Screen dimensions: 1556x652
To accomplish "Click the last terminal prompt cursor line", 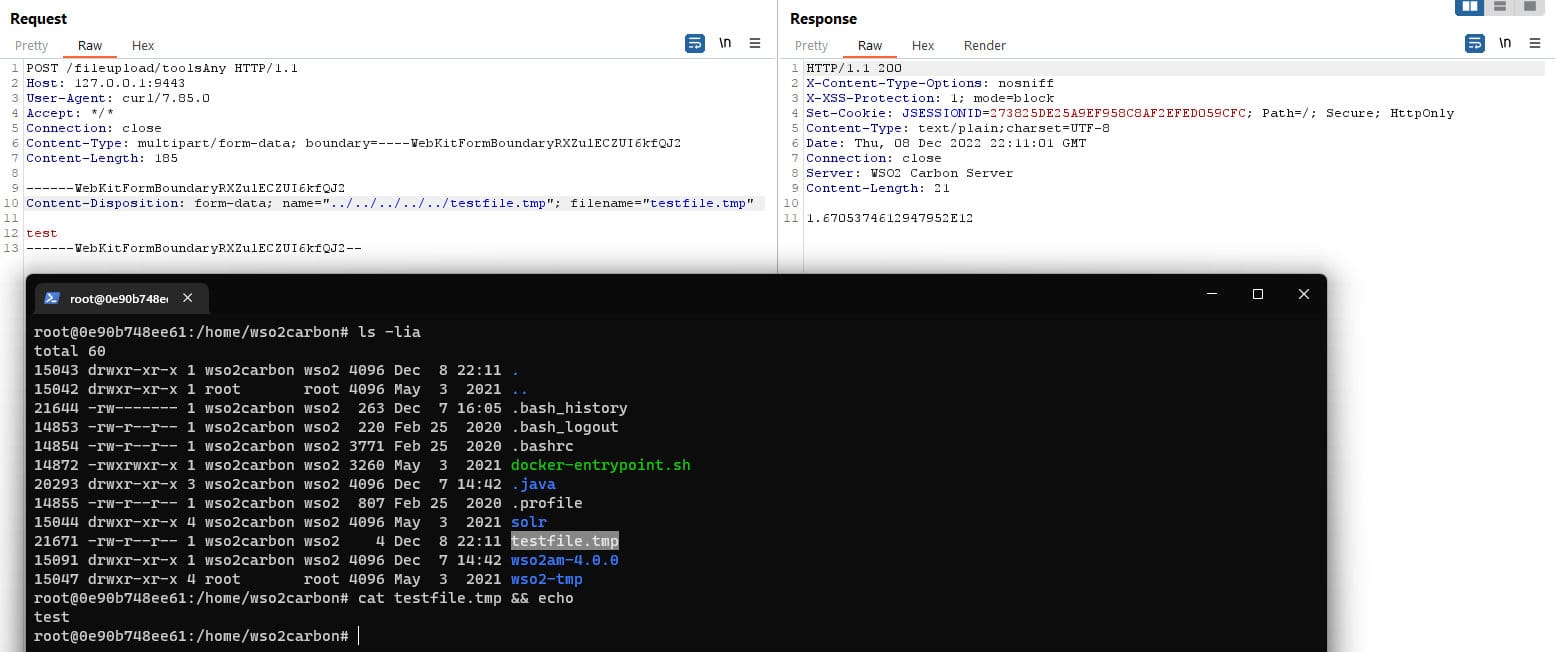I will 196,636.
